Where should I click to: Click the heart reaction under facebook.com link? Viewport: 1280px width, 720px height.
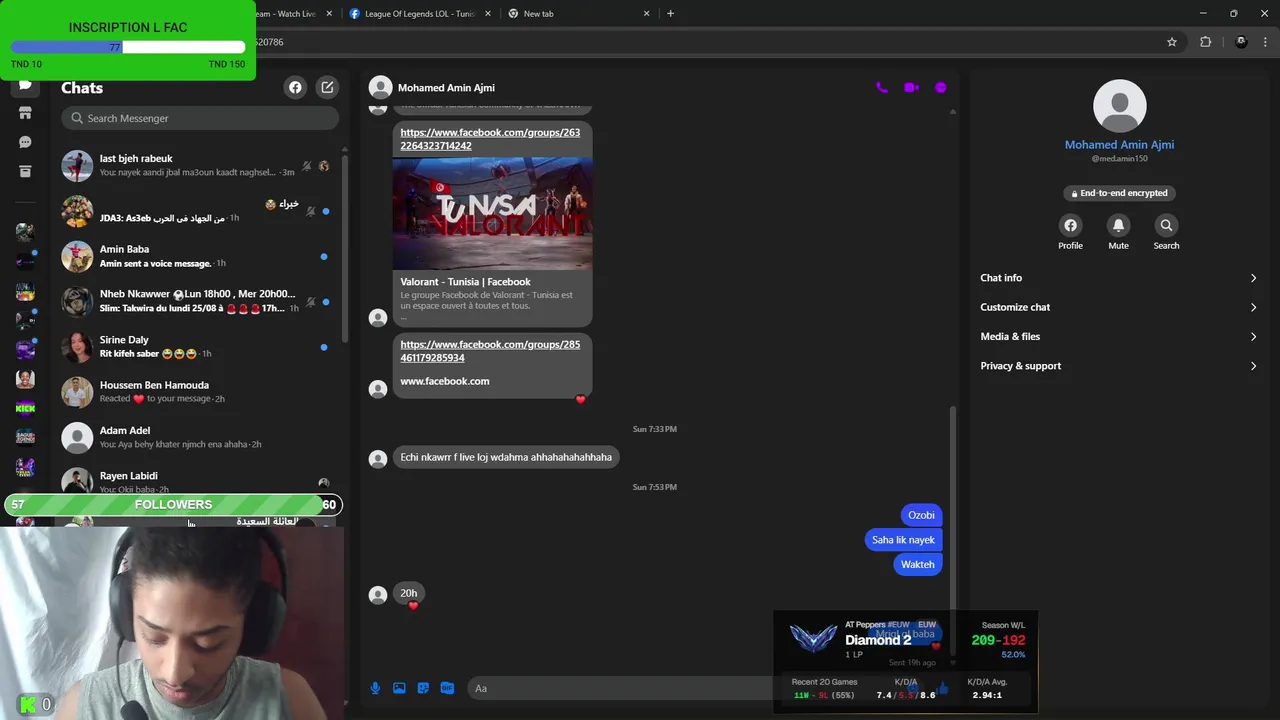click(580, 400)
